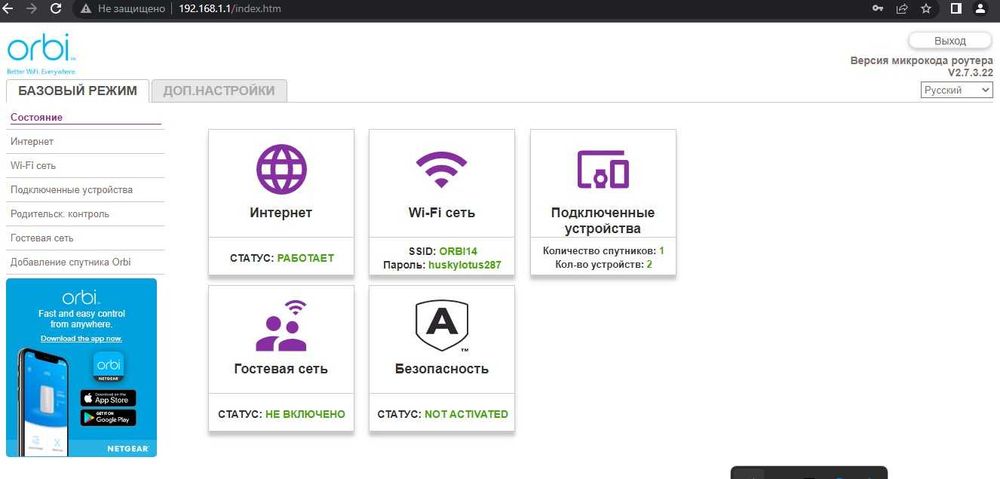
Task: Click the firmware version V2.7.3.22 text
Action: 970,73
